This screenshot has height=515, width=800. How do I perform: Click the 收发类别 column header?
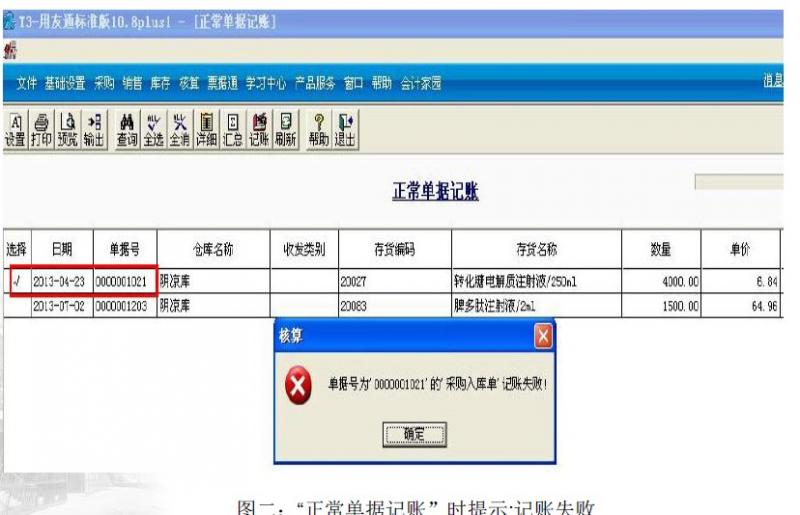point(304,249)
